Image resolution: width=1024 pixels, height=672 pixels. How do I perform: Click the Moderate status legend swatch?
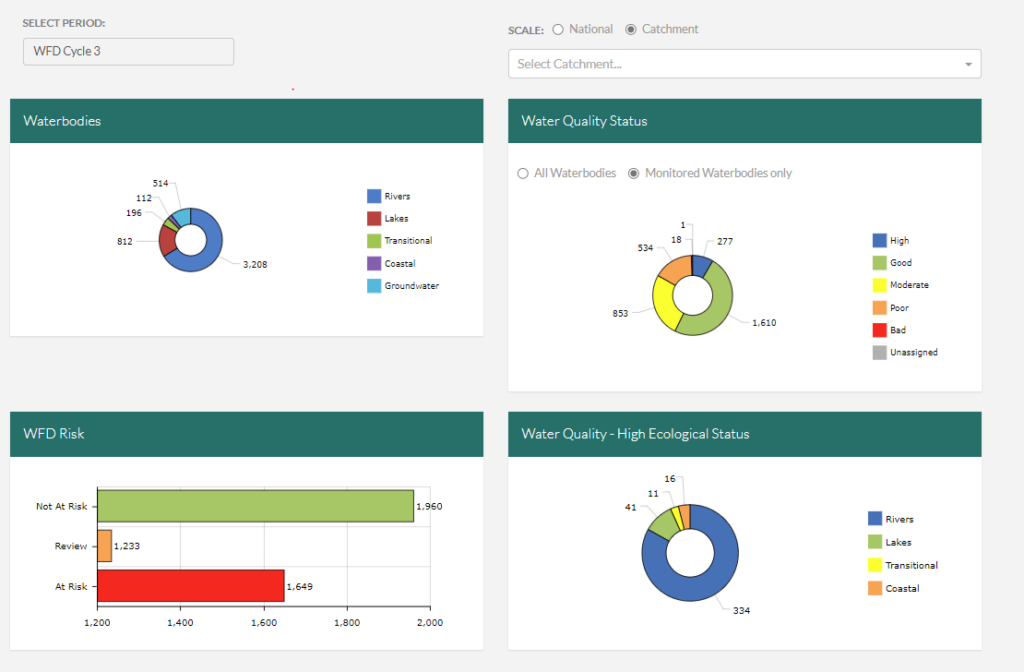click(880, 285)
